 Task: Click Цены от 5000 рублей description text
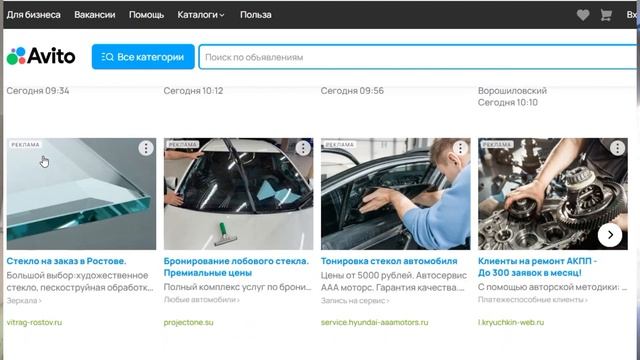pos(394,281)
